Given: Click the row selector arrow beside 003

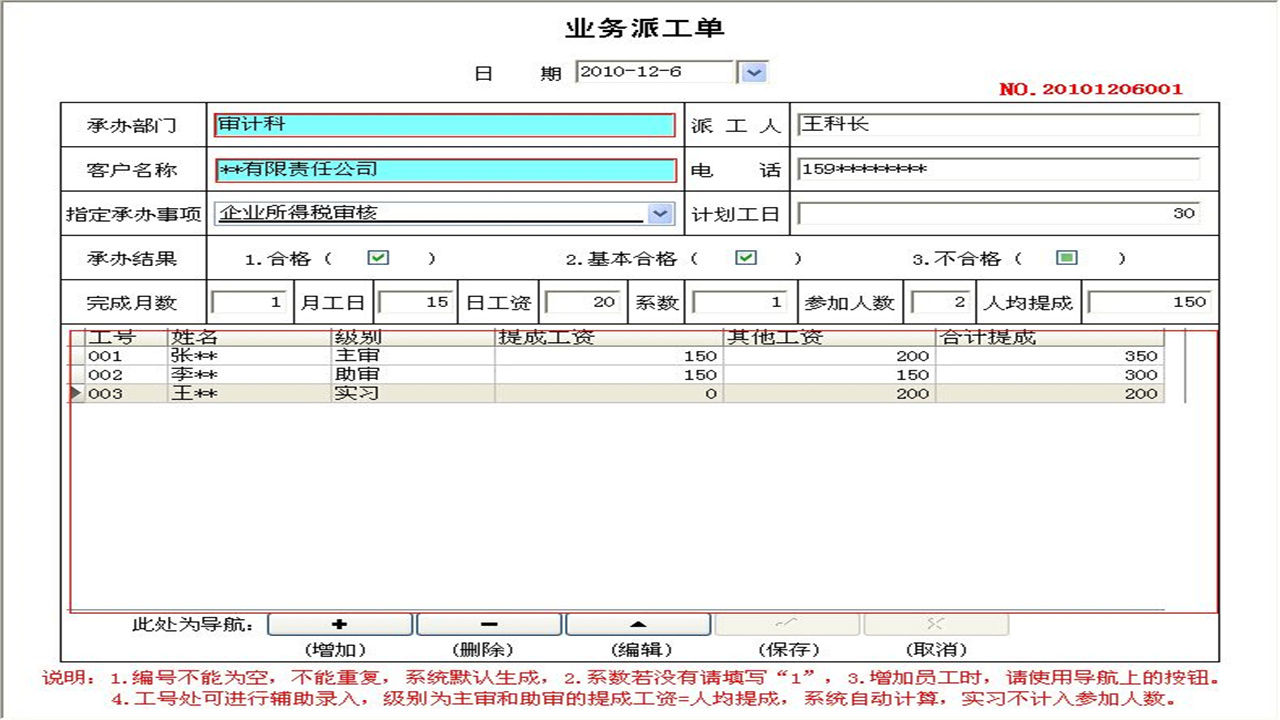Looking at the screenshot, I should coord(79,394).
